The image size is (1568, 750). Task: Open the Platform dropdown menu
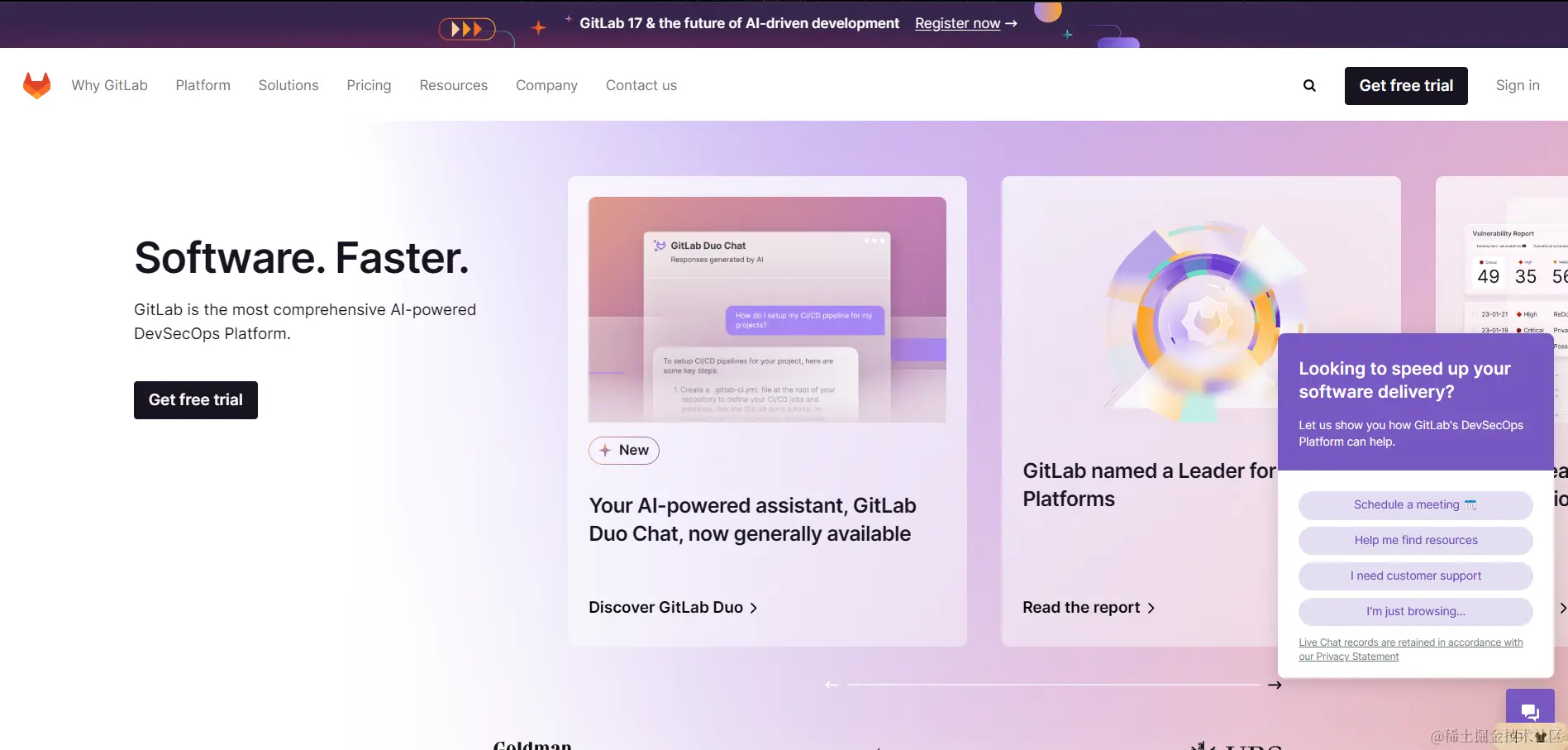(203, 85)
